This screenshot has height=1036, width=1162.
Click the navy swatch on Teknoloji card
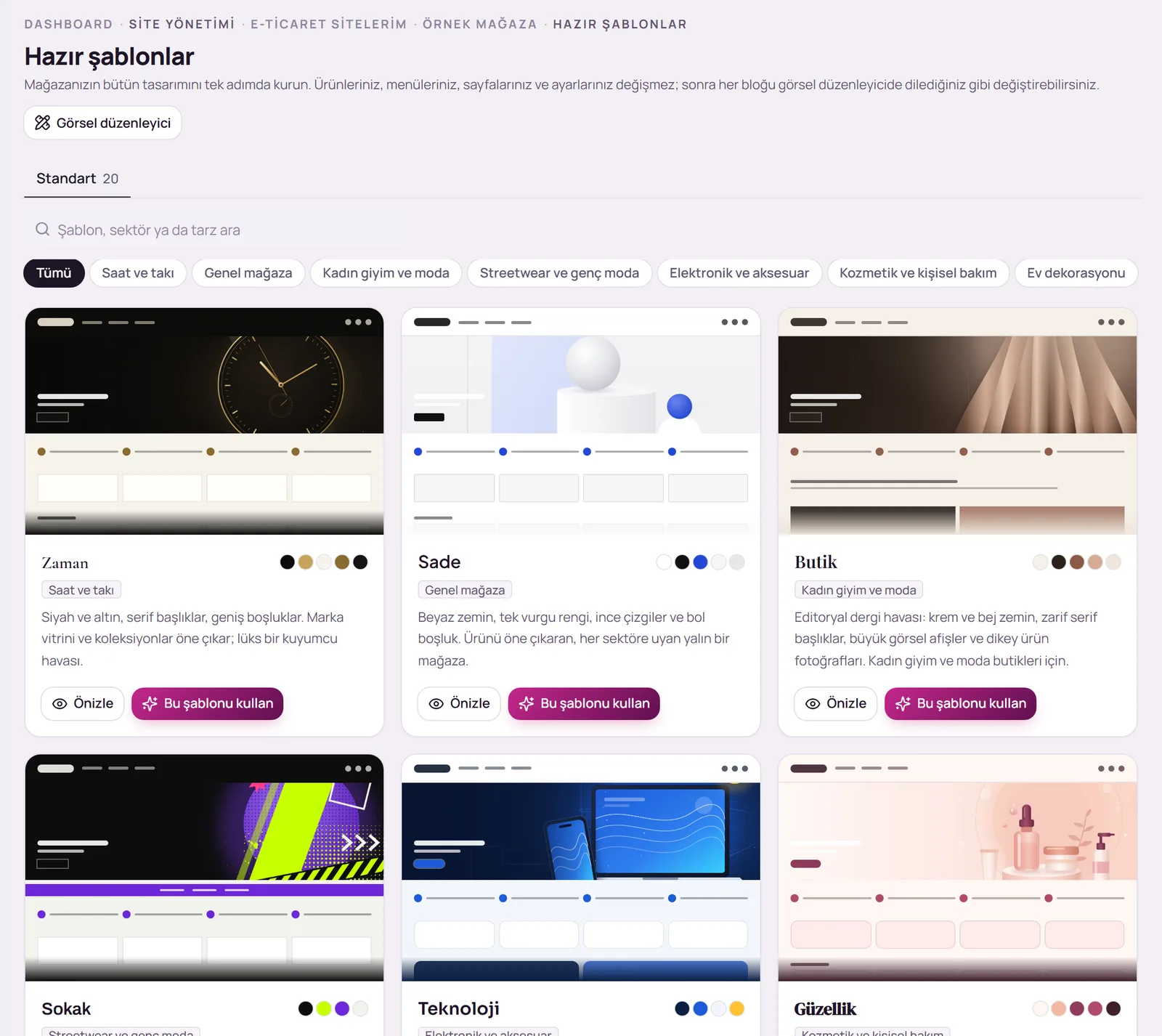[x=682, y=1008]
